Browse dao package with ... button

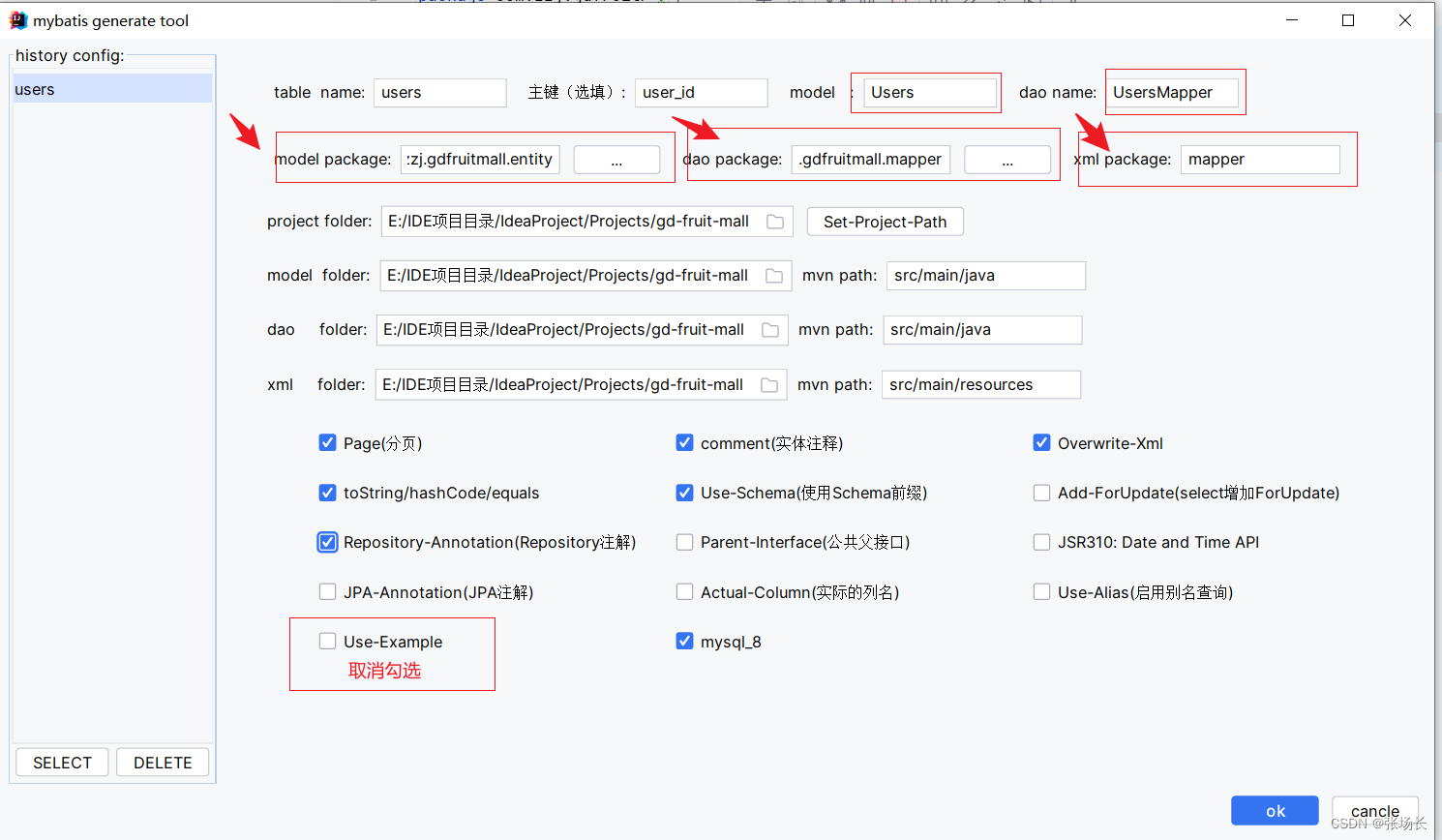coord(1007,160)
